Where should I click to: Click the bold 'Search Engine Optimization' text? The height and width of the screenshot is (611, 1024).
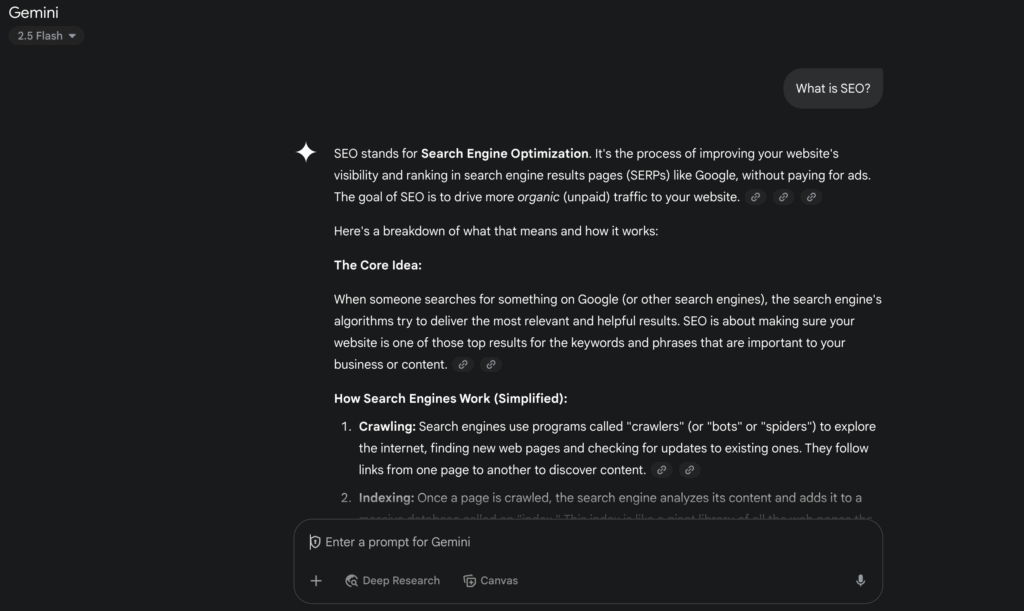(504, 154)
